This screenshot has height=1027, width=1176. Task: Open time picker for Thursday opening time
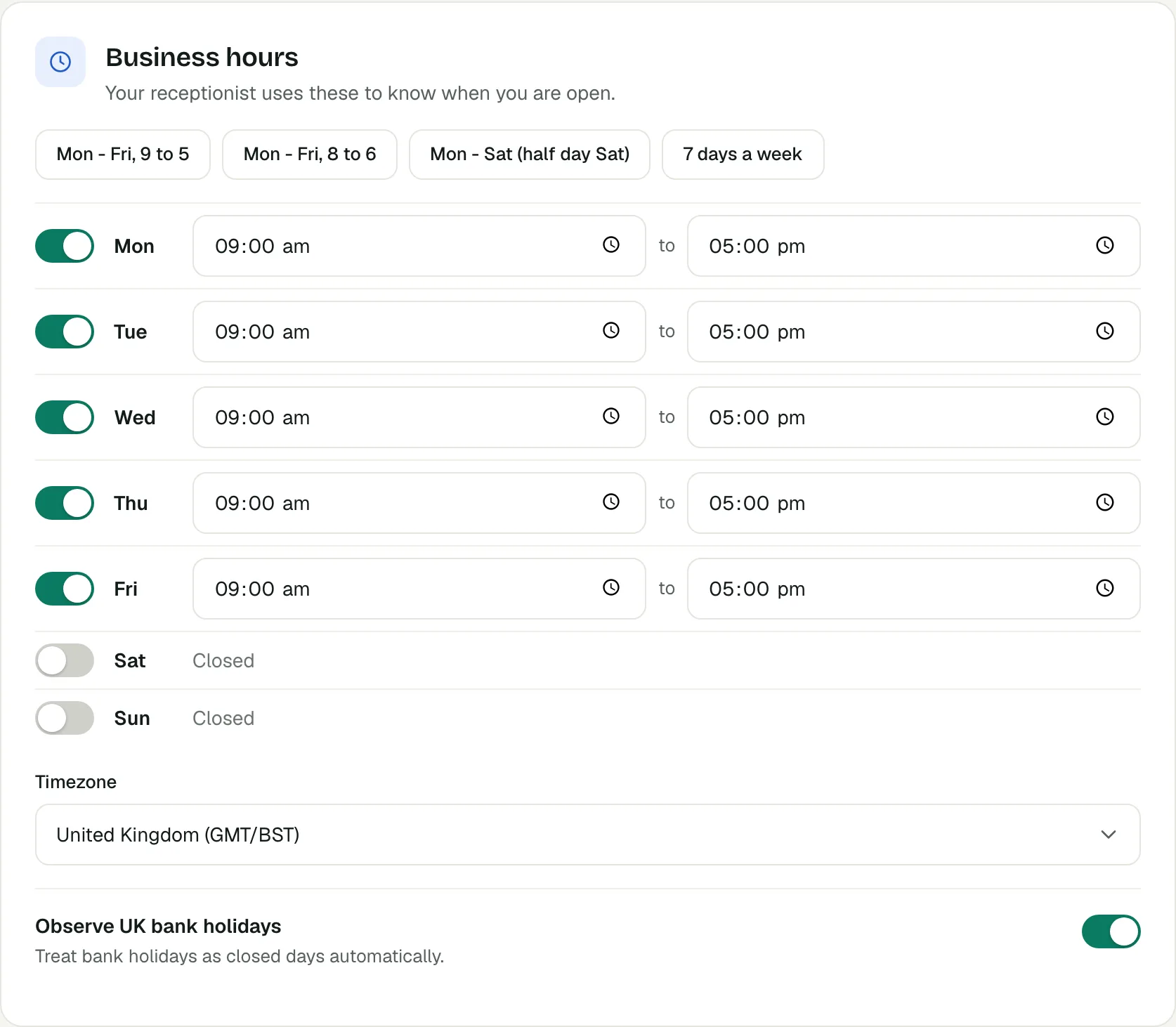(611, 502)
